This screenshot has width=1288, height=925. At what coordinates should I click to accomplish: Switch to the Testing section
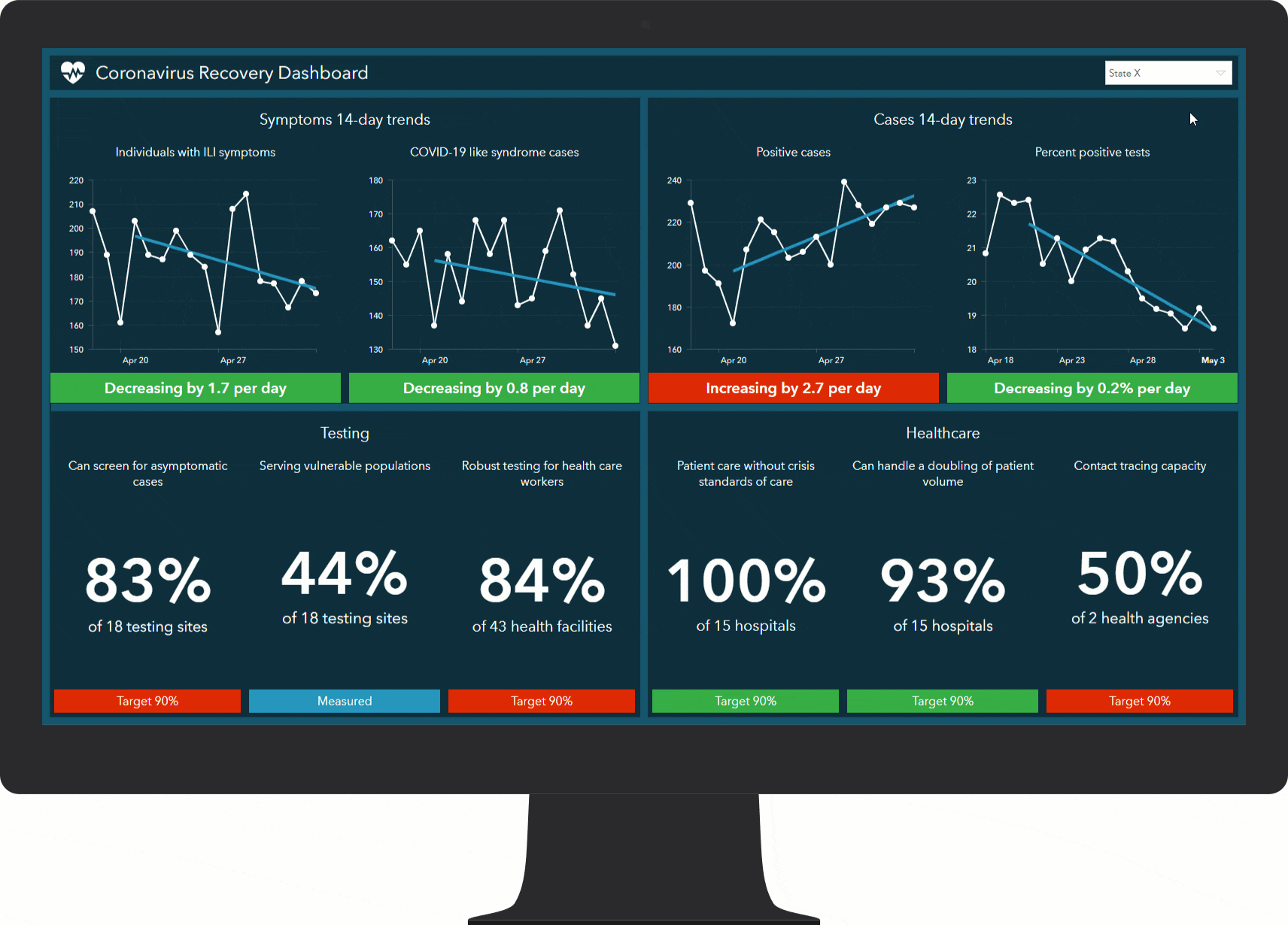click(345, 433)
